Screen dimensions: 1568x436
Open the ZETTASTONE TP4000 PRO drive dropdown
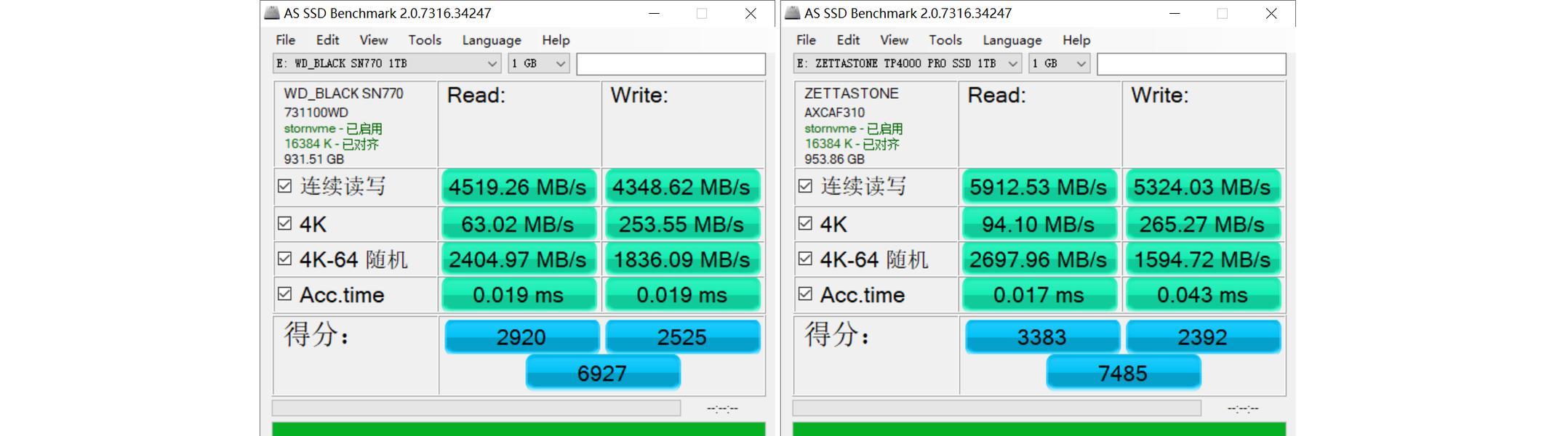pos(908,64)
